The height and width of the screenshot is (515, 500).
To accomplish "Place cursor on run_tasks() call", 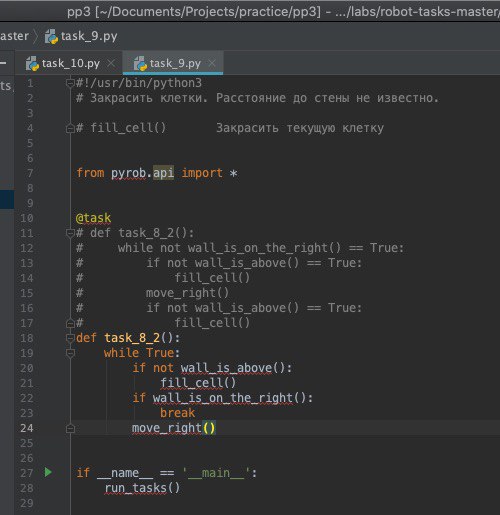I will tap(142, 488).
